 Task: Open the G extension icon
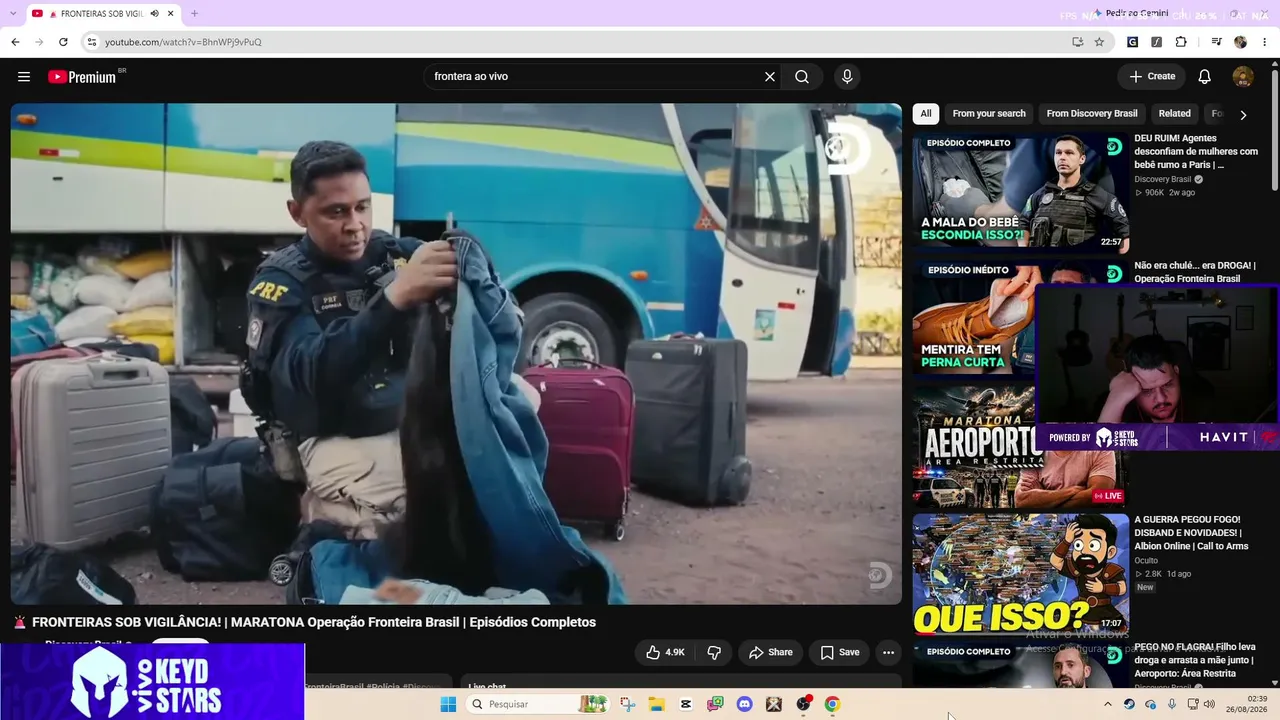pos(1132,42)
